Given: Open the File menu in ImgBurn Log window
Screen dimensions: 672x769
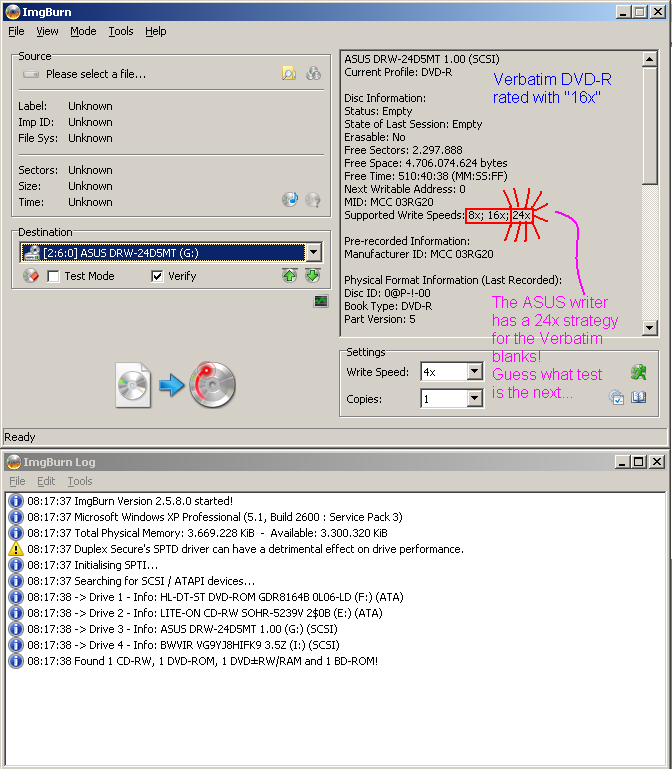Looking at the screenshot, I should pos(17,481).
